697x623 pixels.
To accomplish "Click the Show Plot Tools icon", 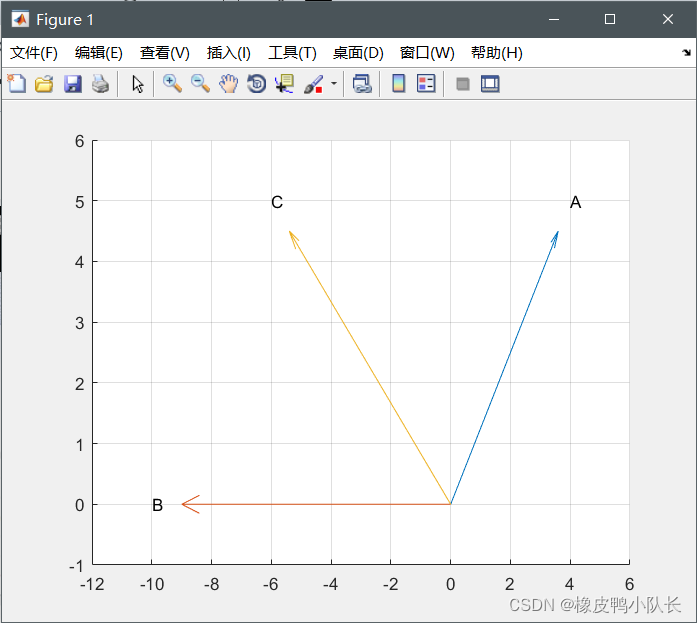I will tap(490, 84).
